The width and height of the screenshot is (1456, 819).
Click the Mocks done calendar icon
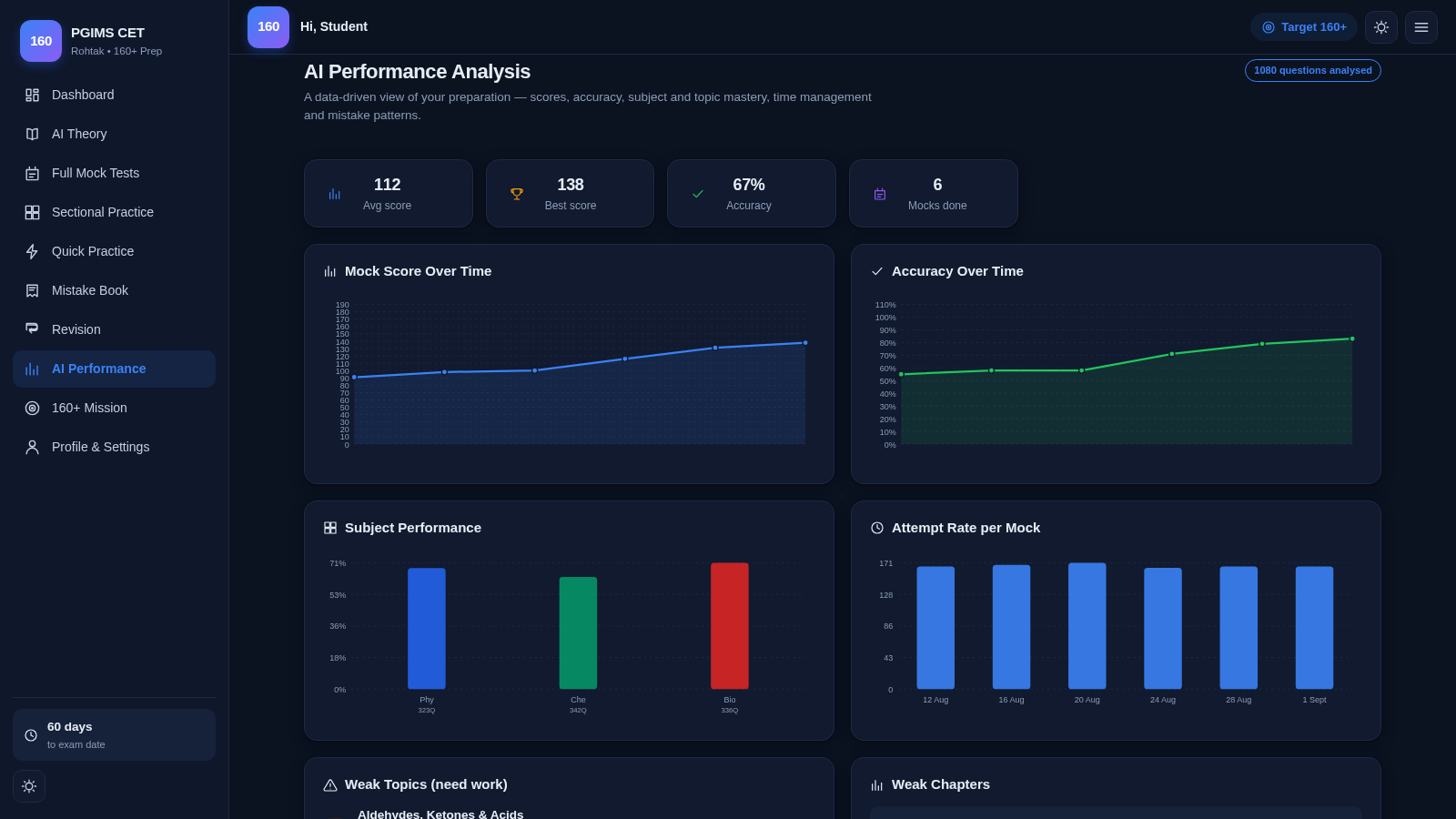[880, 194]
